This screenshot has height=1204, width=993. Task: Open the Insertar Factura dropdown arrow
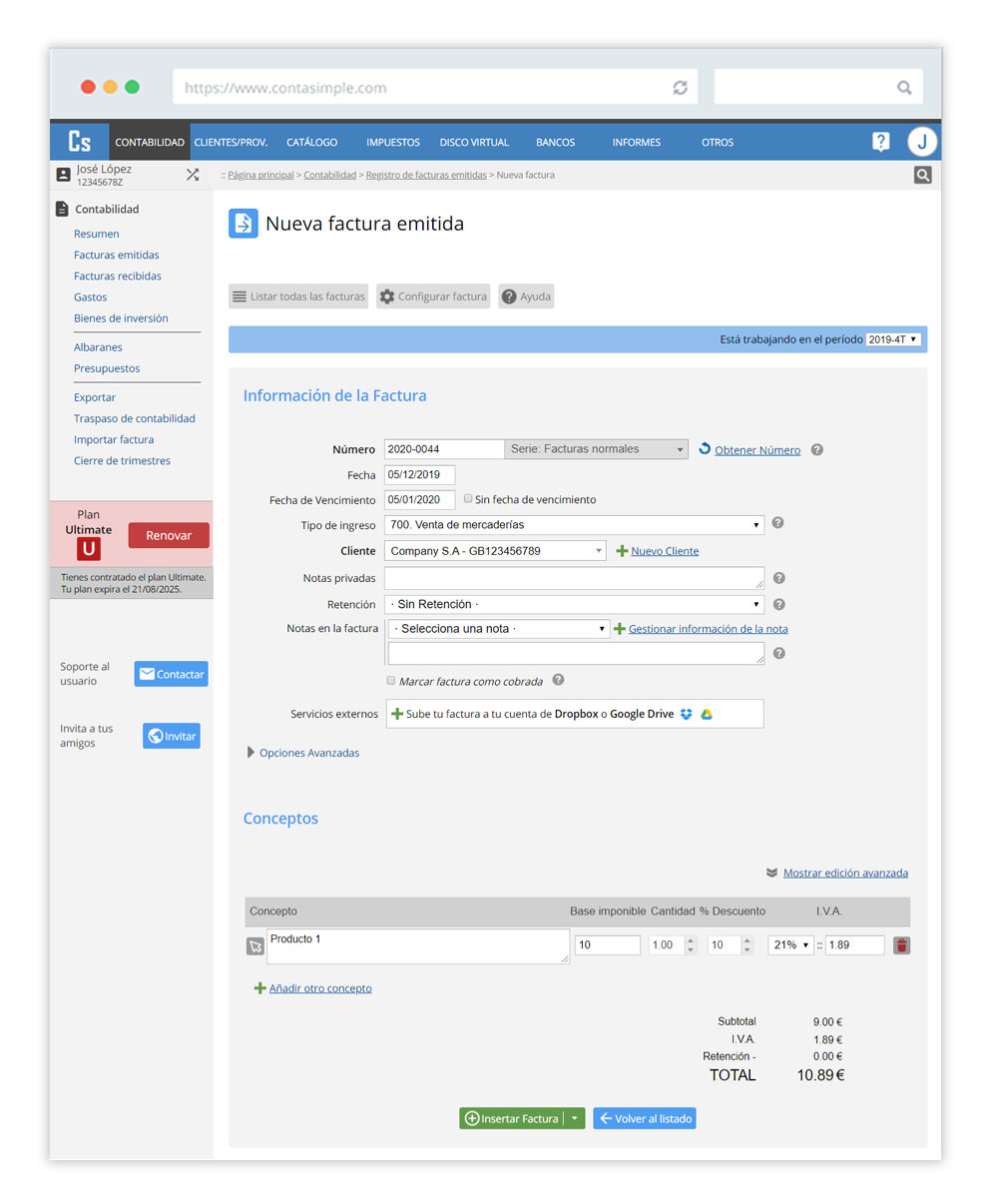click(575, 1118)
